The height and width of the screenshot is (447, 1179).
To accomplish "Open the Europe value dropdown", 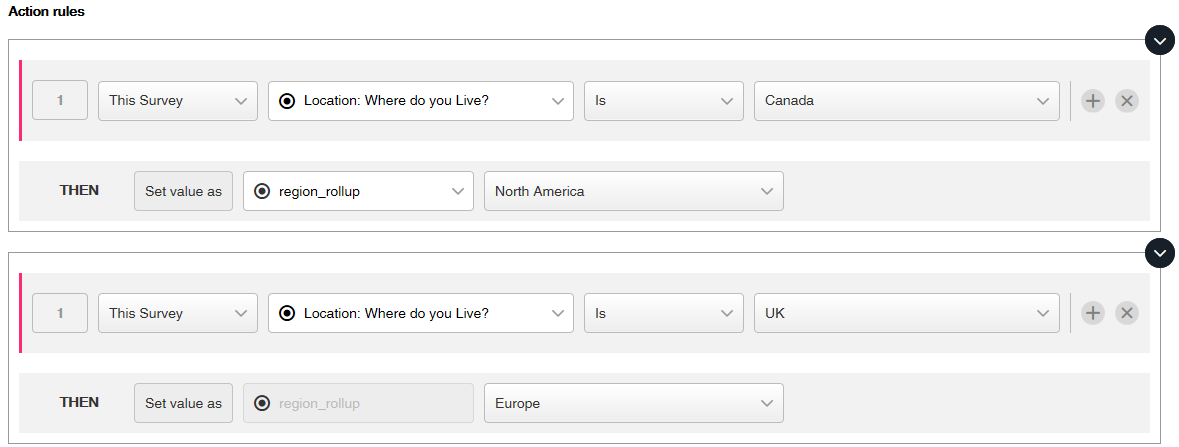I will coord(634,403).
